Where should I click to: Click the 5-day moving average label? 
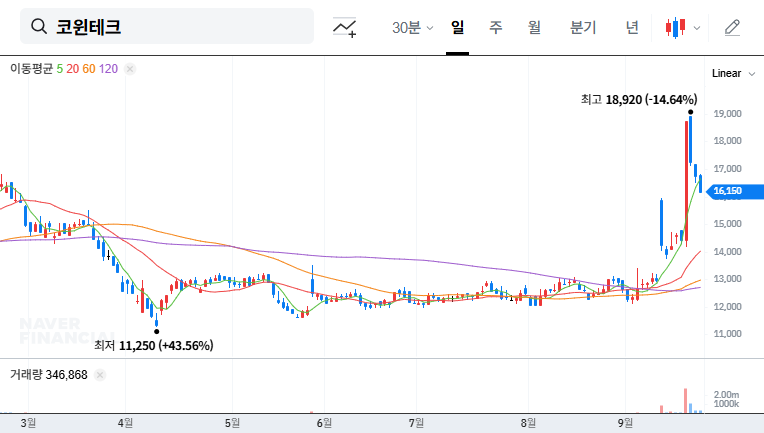coord(59,69)
